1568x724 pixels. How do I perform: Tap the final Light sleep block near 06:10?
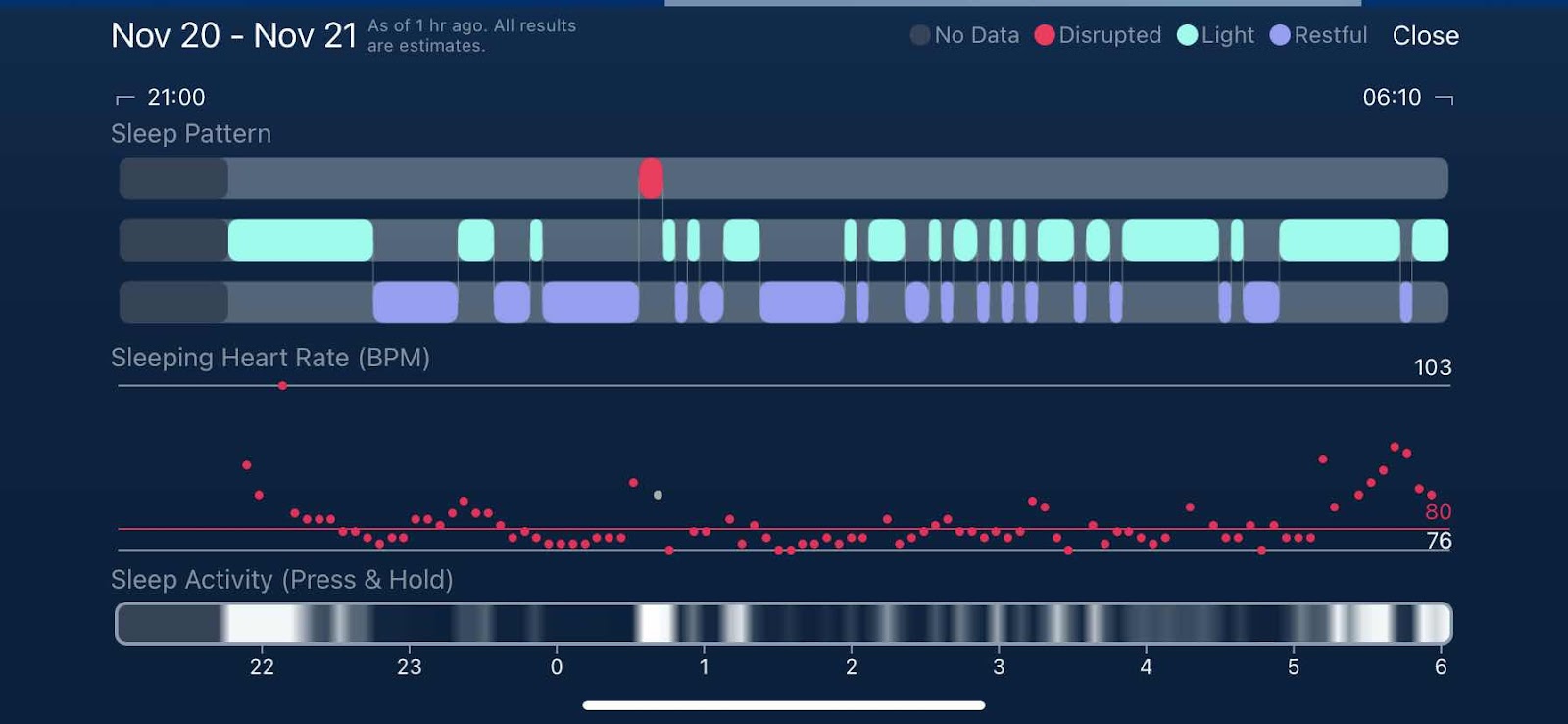click(x=1430, y=240)
